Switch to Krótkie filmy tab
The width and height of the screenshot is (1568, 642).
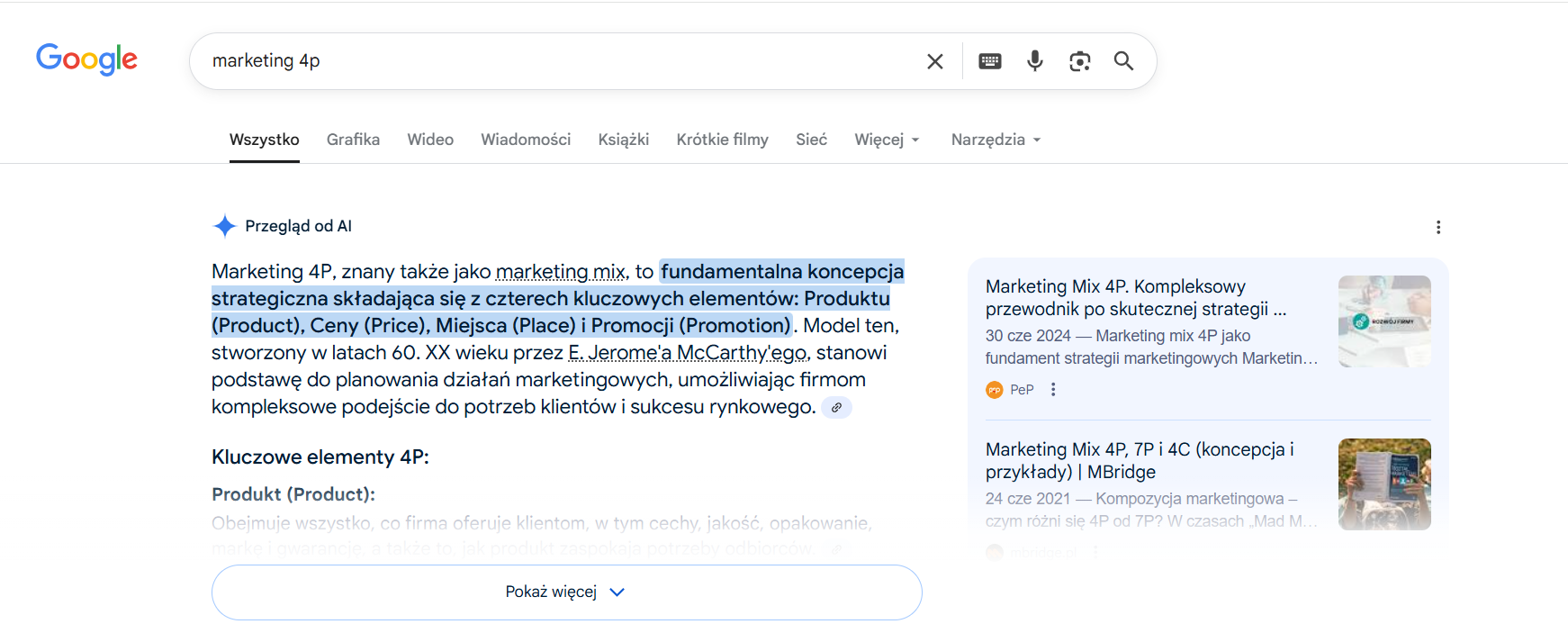tap(723, 140)
